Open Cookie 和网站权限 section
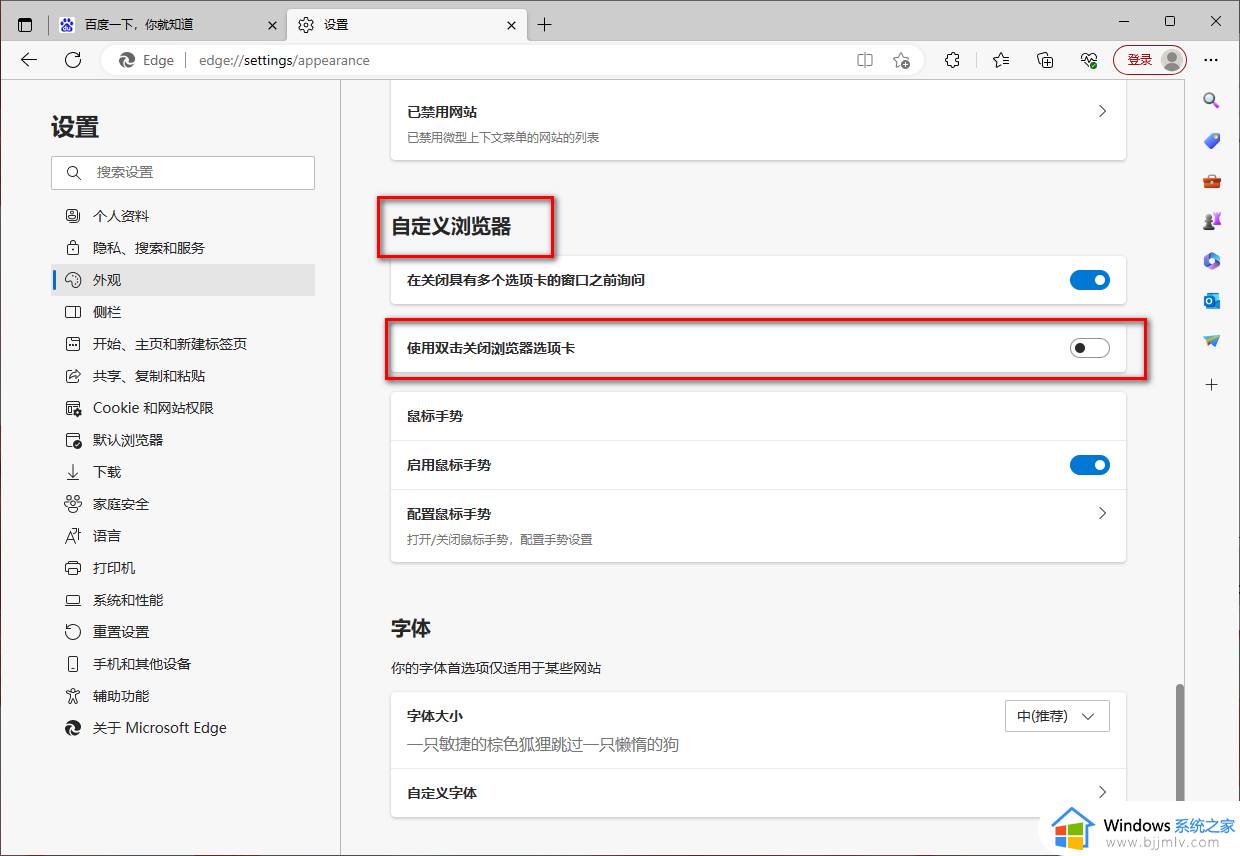This screenshot has width=1240, height=856. point(183,408)
